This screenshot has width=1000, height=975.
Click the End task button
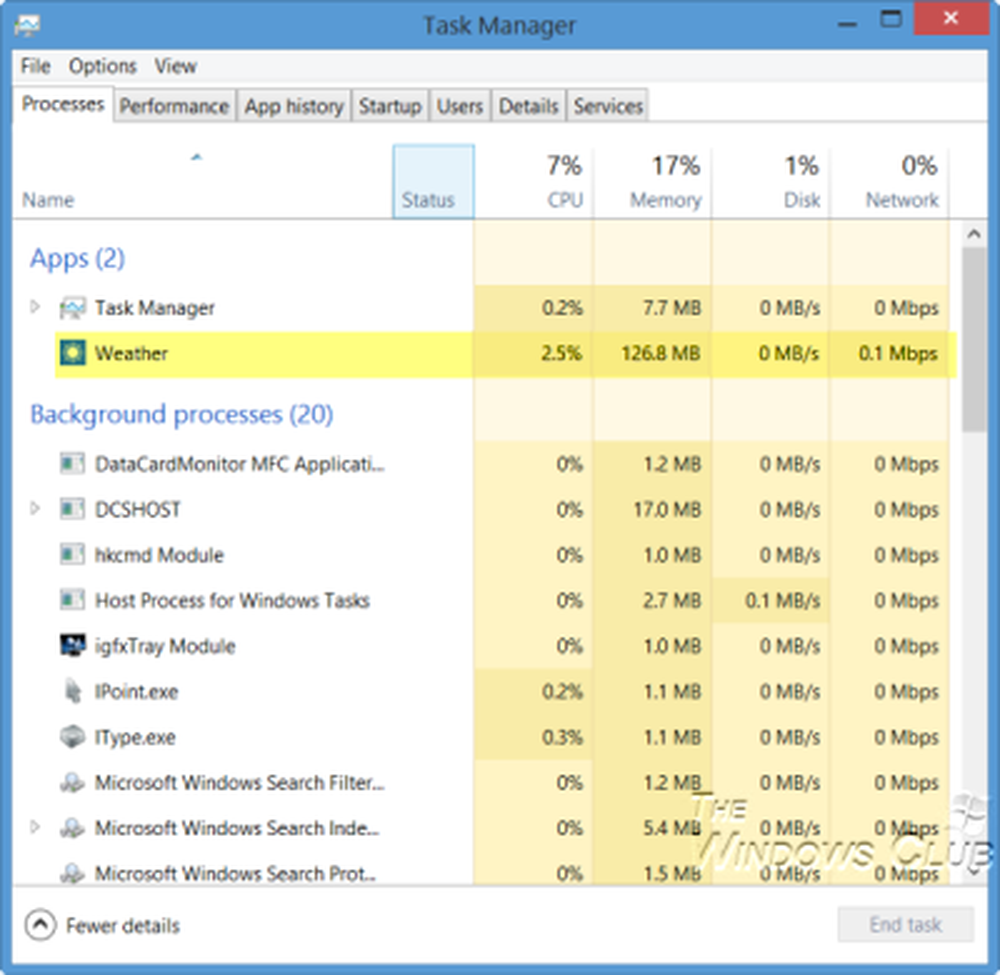tap(906, 924)
